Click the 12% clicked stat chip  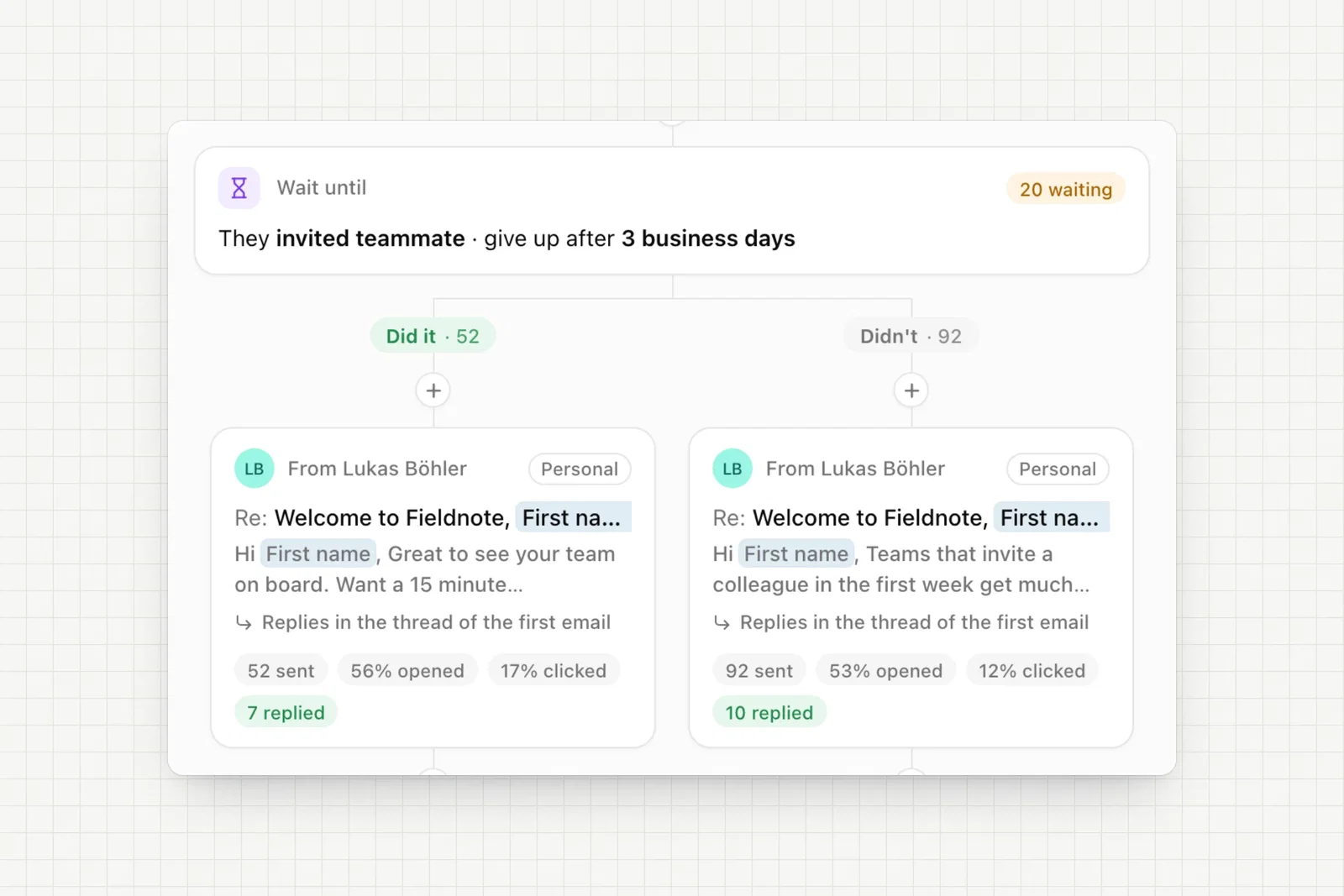pyautogui.click(x=1032, y=671)
